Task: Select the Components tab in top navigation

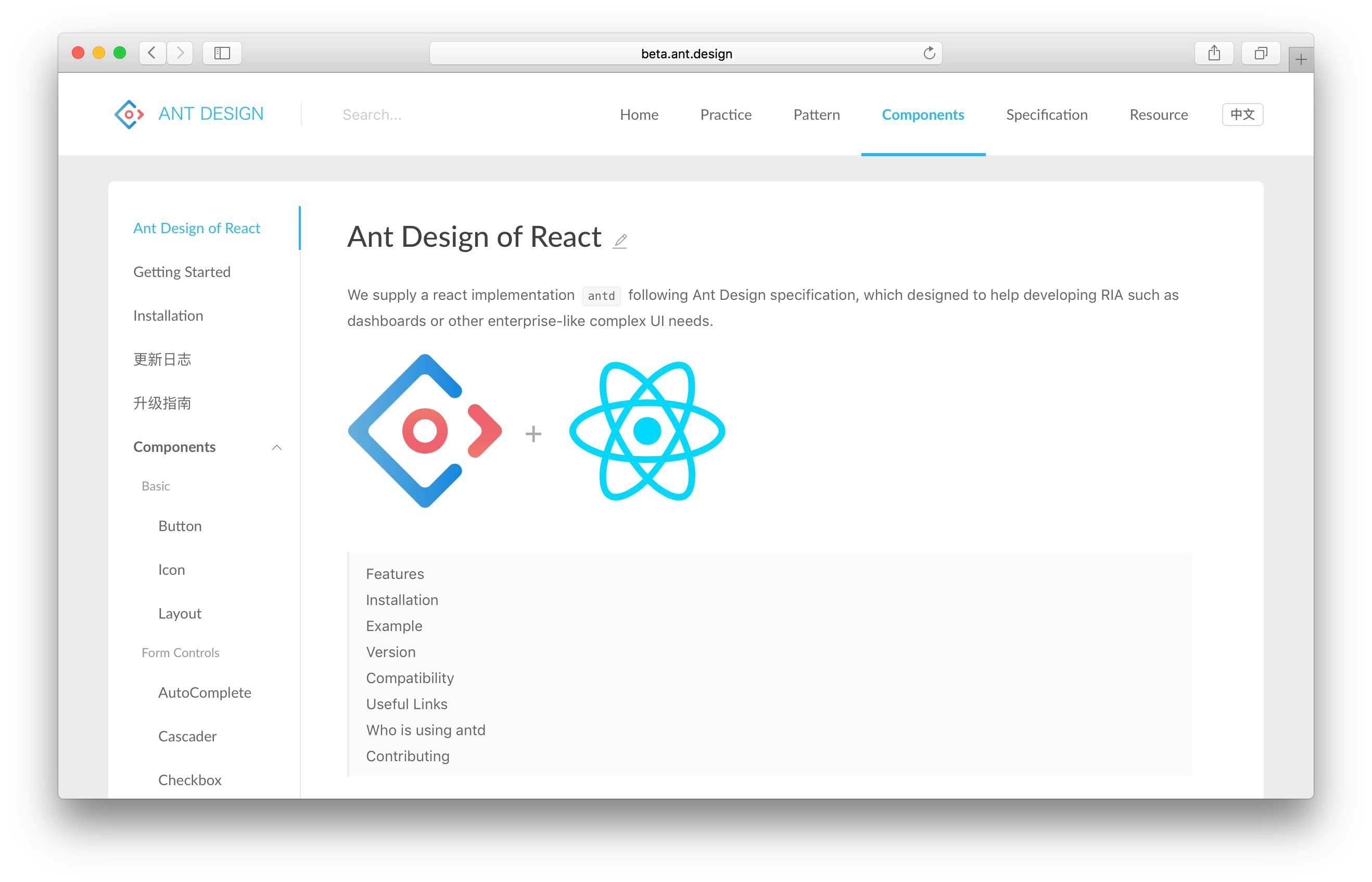Action: tap(922, 114)
